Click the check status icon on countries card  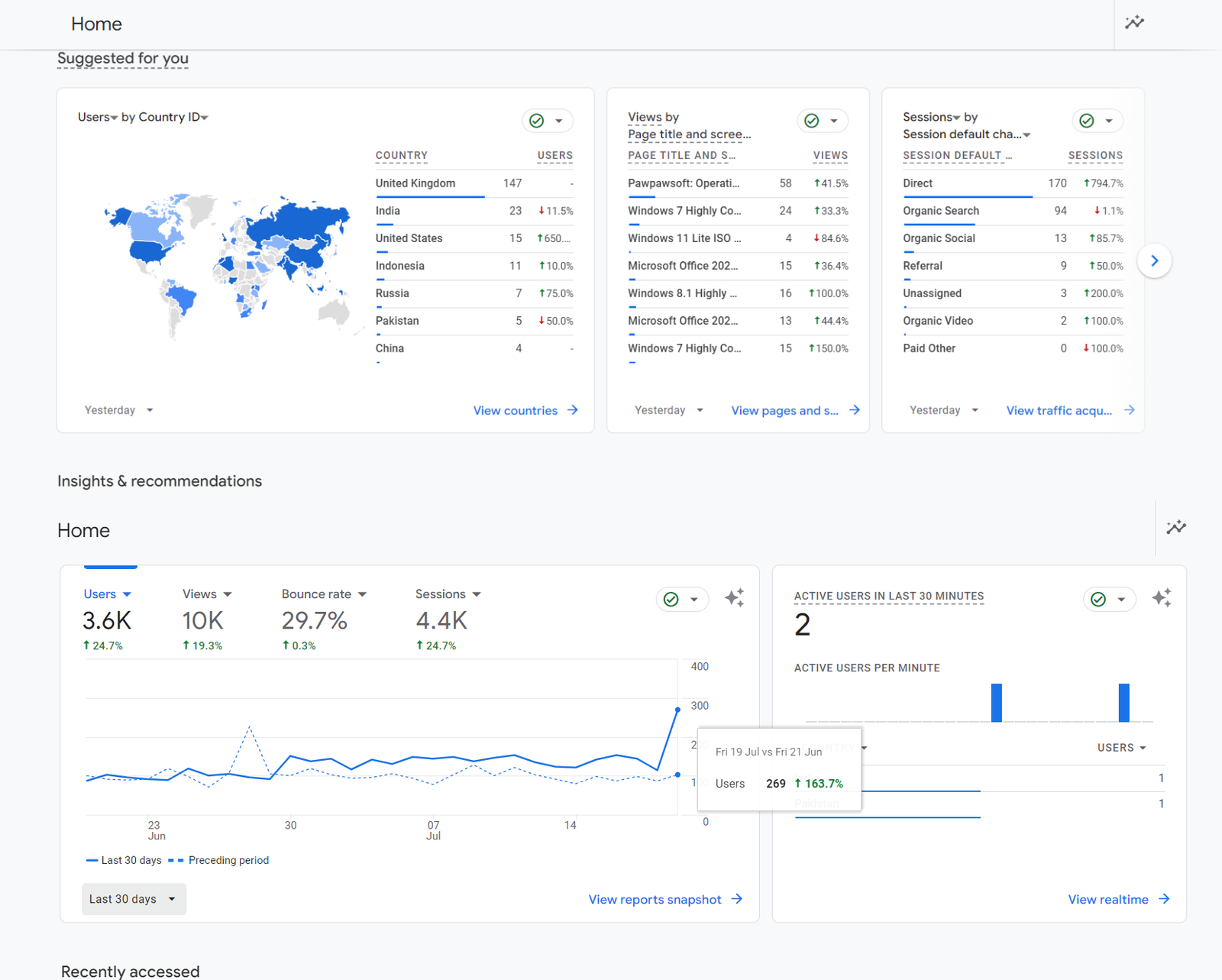coord(537,121)
